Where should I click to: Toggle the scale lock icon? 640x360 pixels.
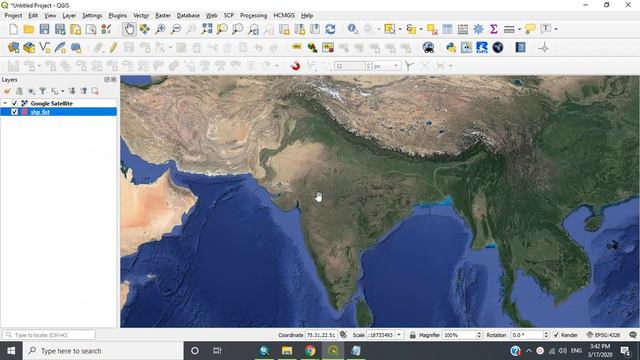[x=412, y=335]
